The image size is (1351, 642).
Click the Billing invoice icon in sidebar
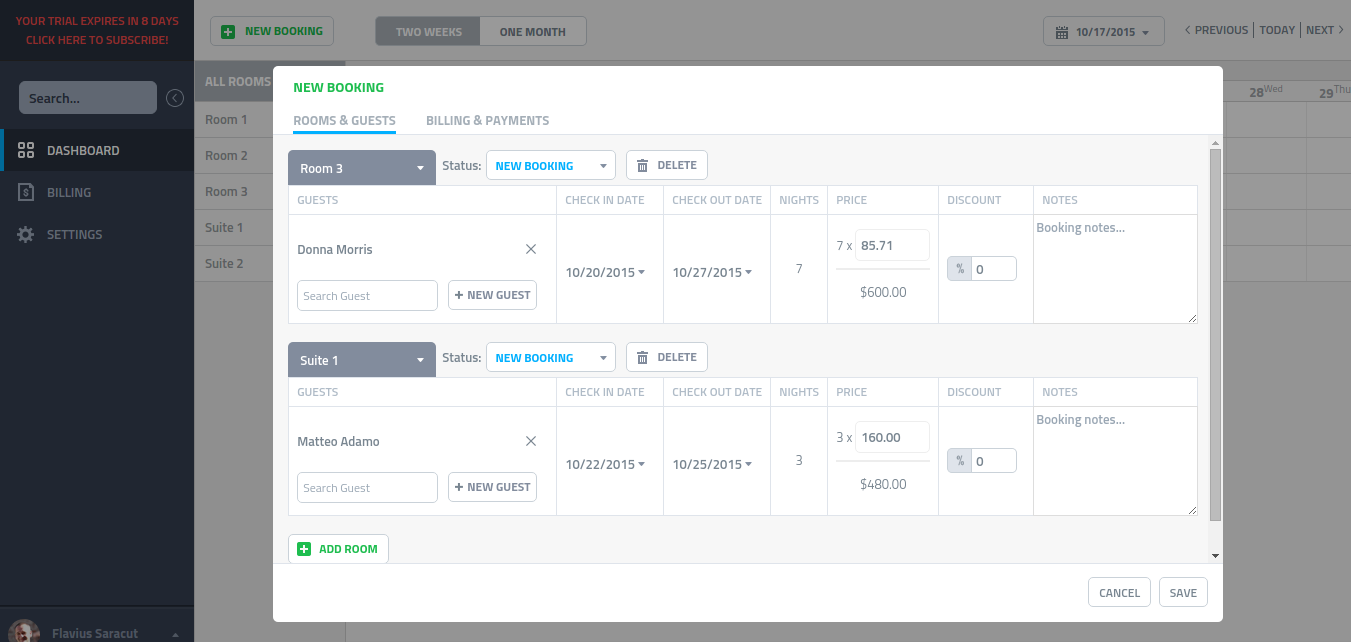coord(26,193)
